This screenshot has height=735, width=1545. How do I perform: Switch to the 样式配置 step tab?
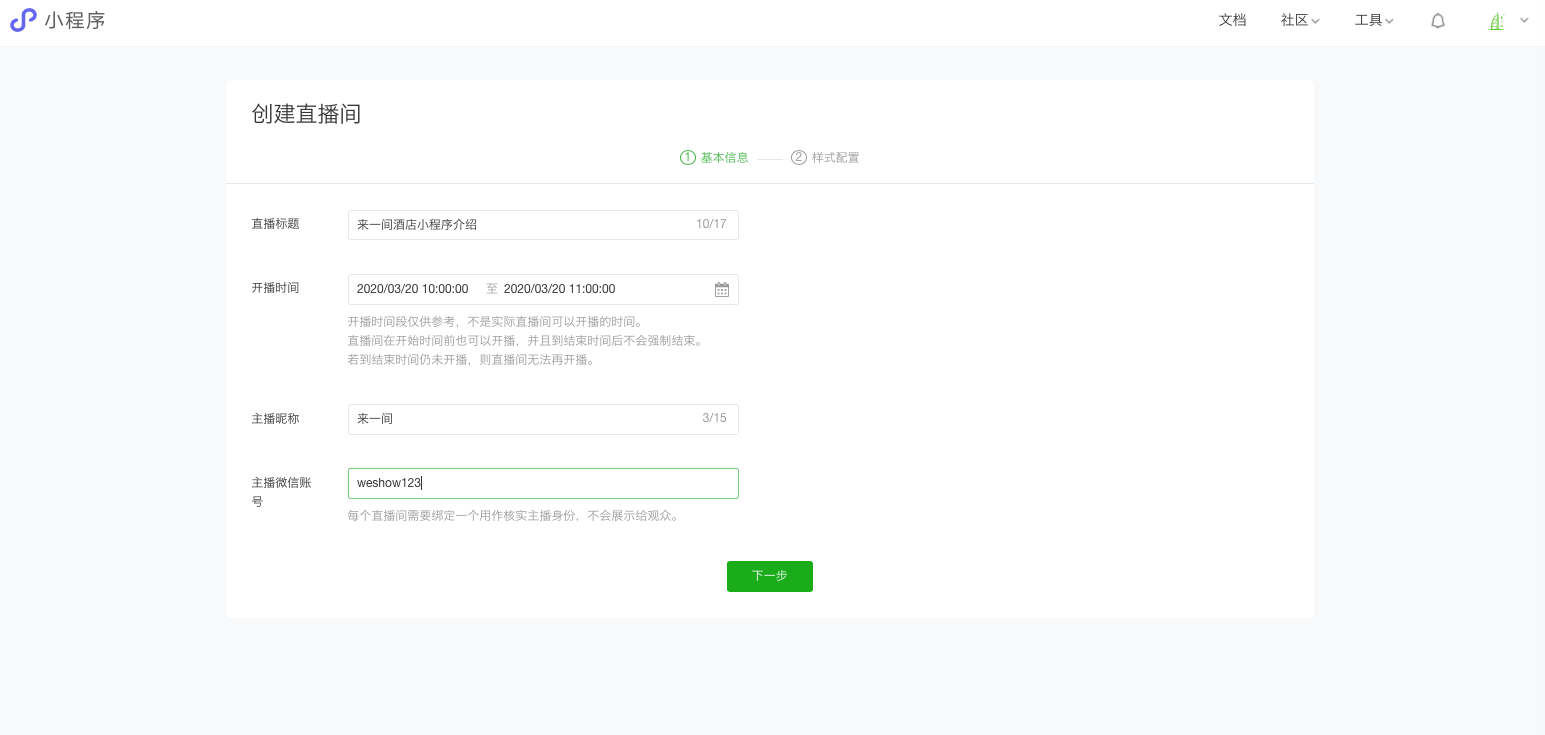836,157
